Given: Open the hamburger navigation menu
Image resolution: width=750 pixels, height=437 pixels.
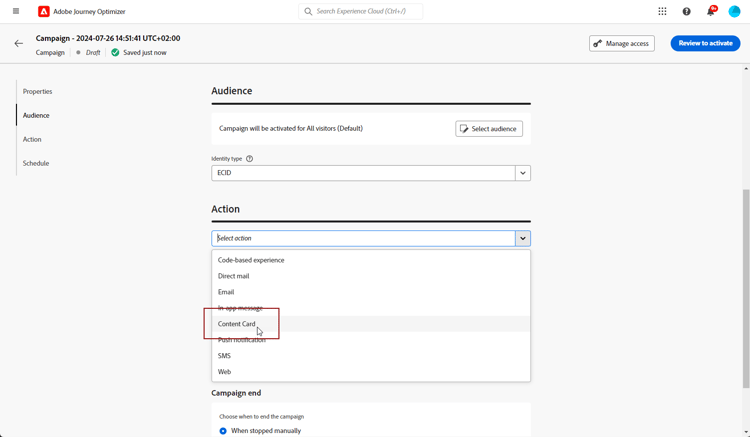Looking at the screenshot, I should pyautogui.click(x=16, y=11).
